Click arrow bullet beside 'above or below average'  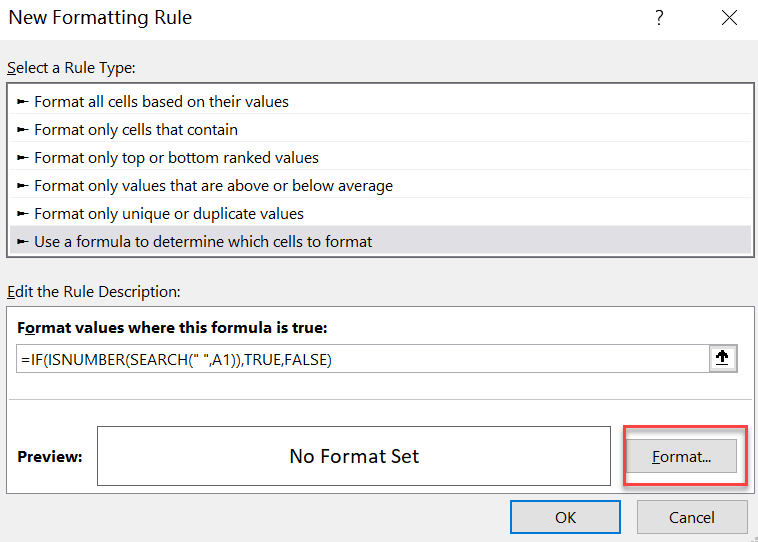pos(23,186)
